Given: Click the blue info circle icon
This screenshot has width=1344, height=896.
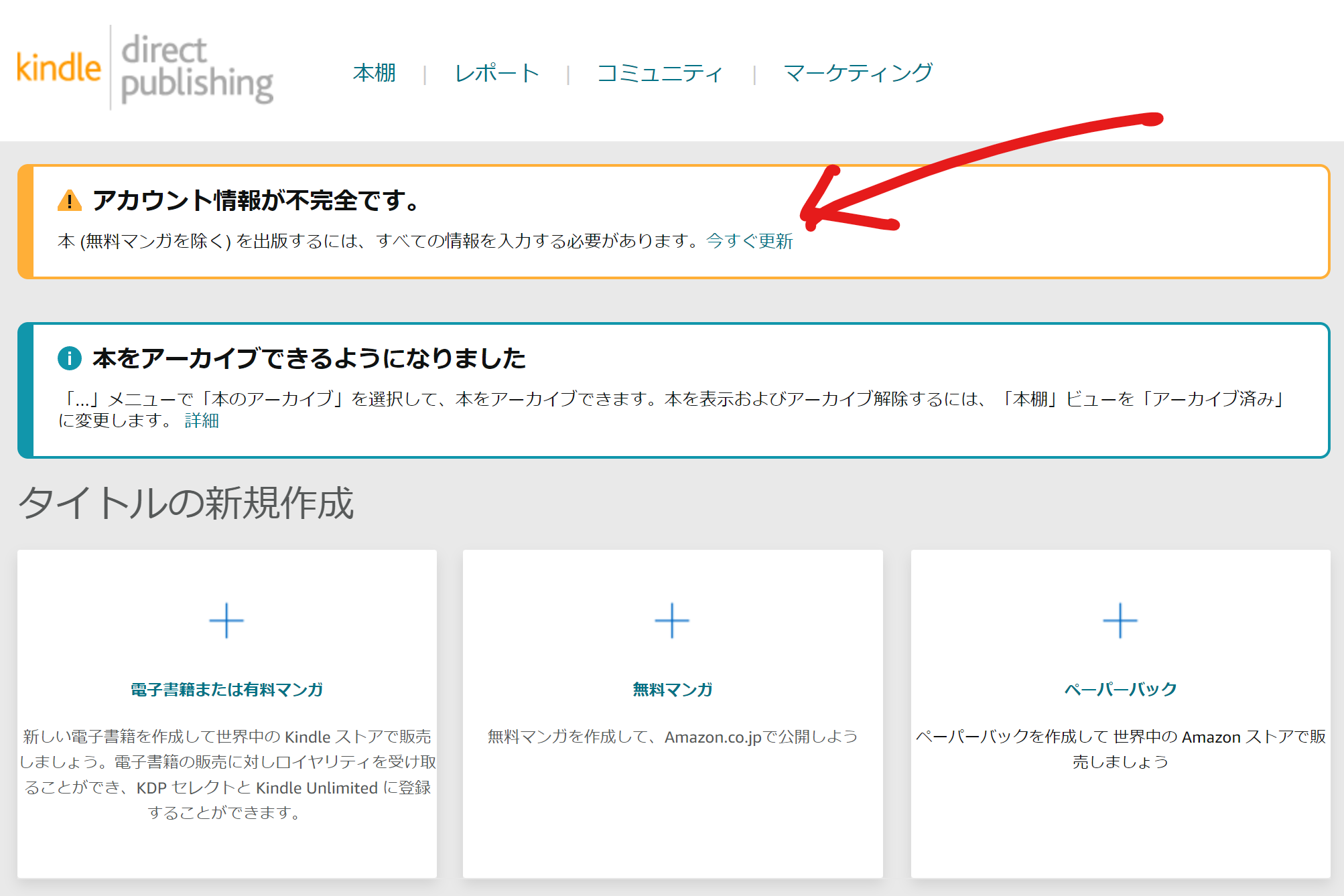Looking at the screenshot, I should 70,358.
